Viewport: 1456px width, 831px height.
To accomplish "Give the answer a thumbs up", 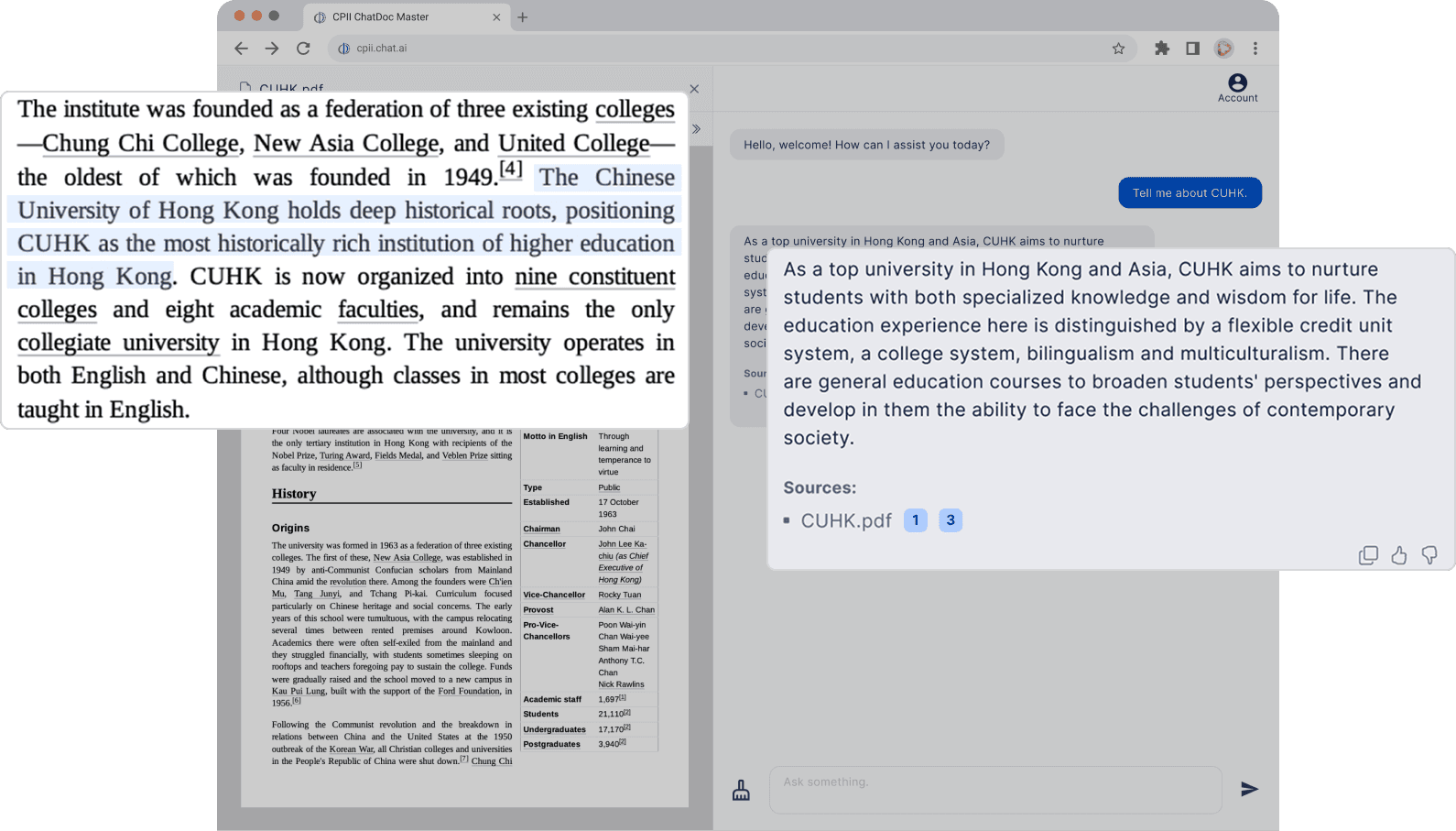I will pyautogui.click(x=1399, y=555).
